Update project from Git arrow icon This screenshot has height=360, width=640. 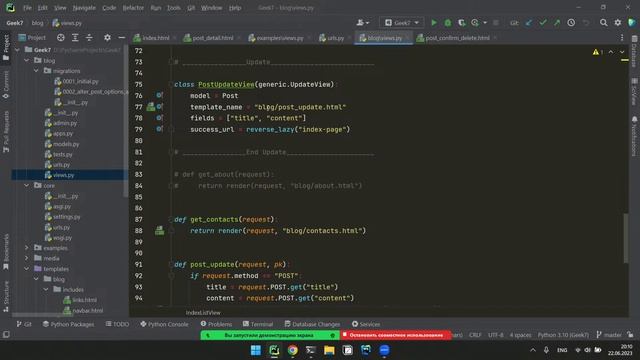pos(529,23)
